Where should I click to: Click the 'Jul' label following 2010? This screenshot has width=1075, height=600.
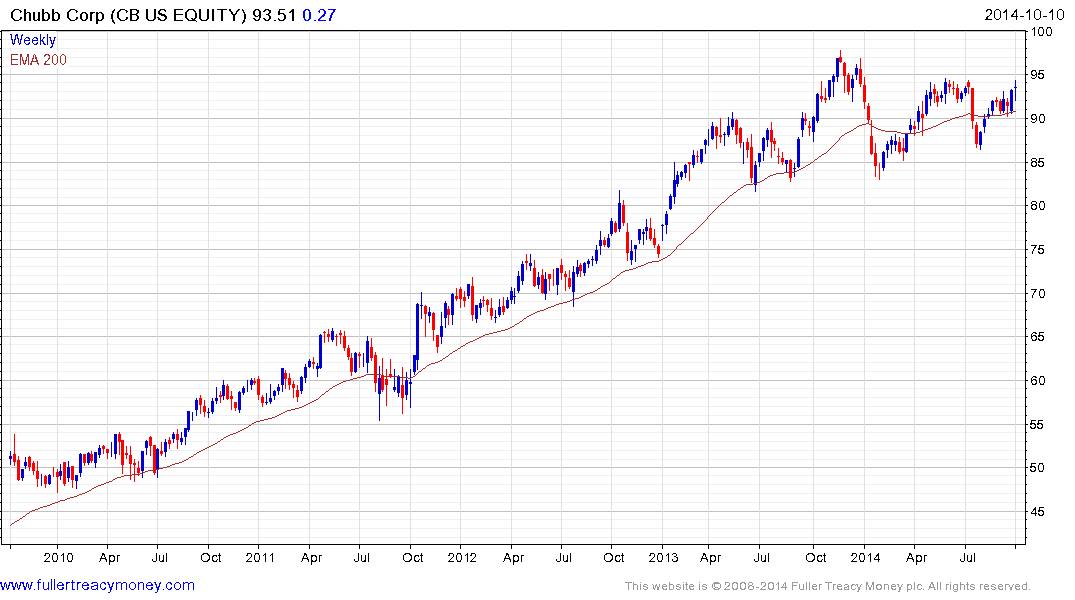click(159, 557)
